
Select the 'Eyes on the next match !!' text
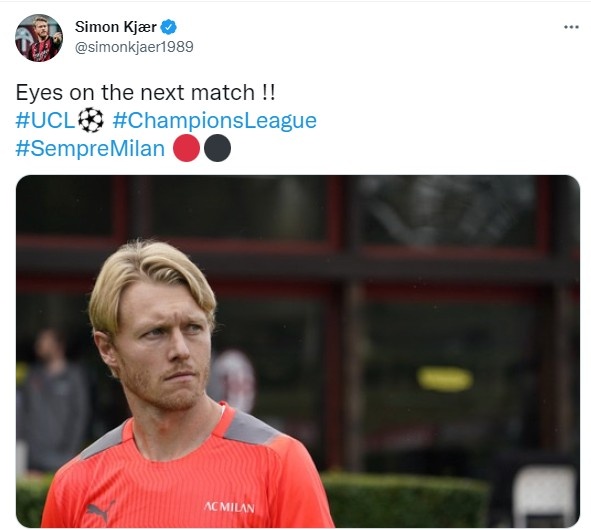click(145, 93)
